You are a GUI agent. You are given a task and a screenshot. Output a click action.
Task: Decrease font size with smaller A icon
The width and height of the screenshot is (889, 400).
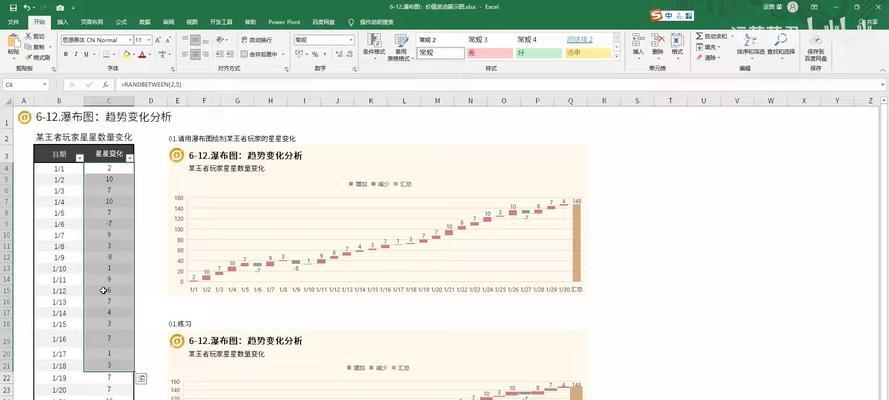tap(169, 40)
